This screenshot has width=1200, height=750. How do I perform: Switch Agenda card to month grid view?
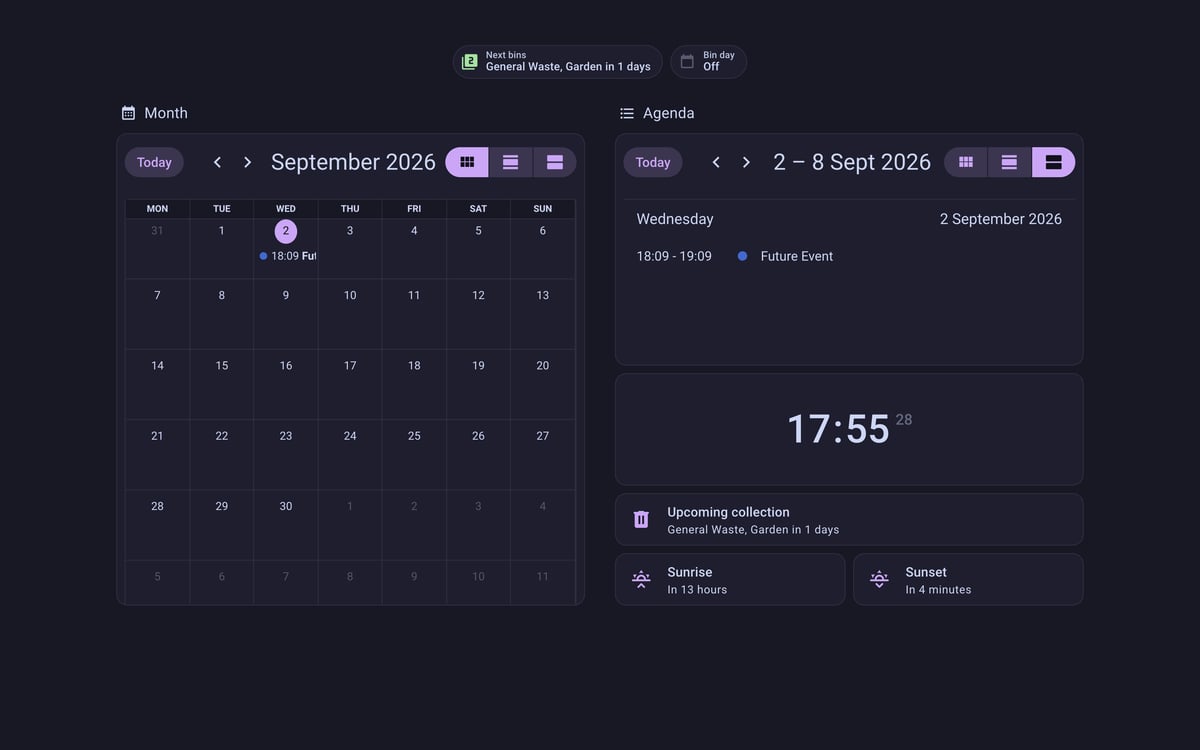click(966, 162)
